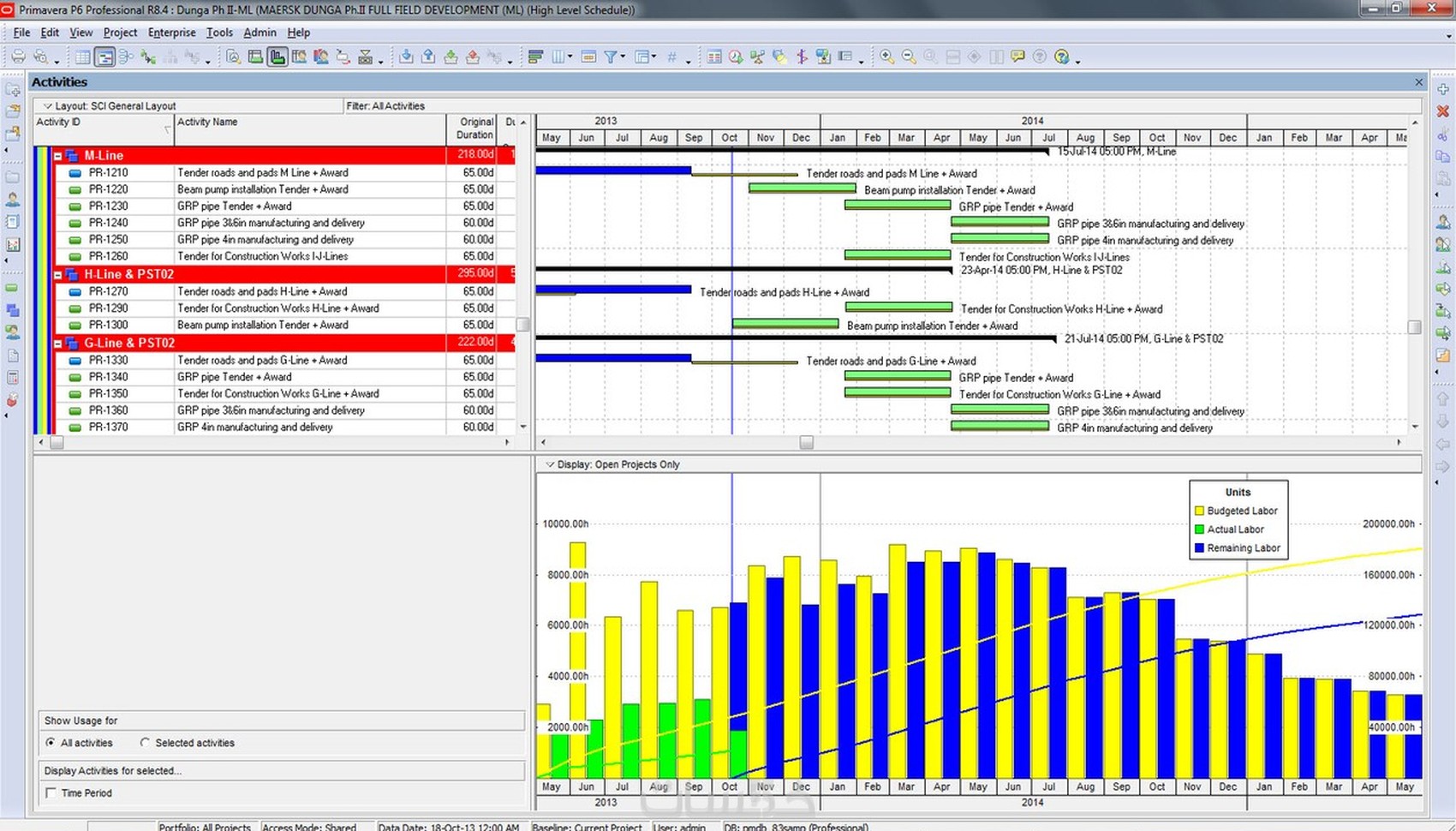The width and height of the screenshot is (1456, 831).
Task: Open the Project menu
Action: click(120, 33)
